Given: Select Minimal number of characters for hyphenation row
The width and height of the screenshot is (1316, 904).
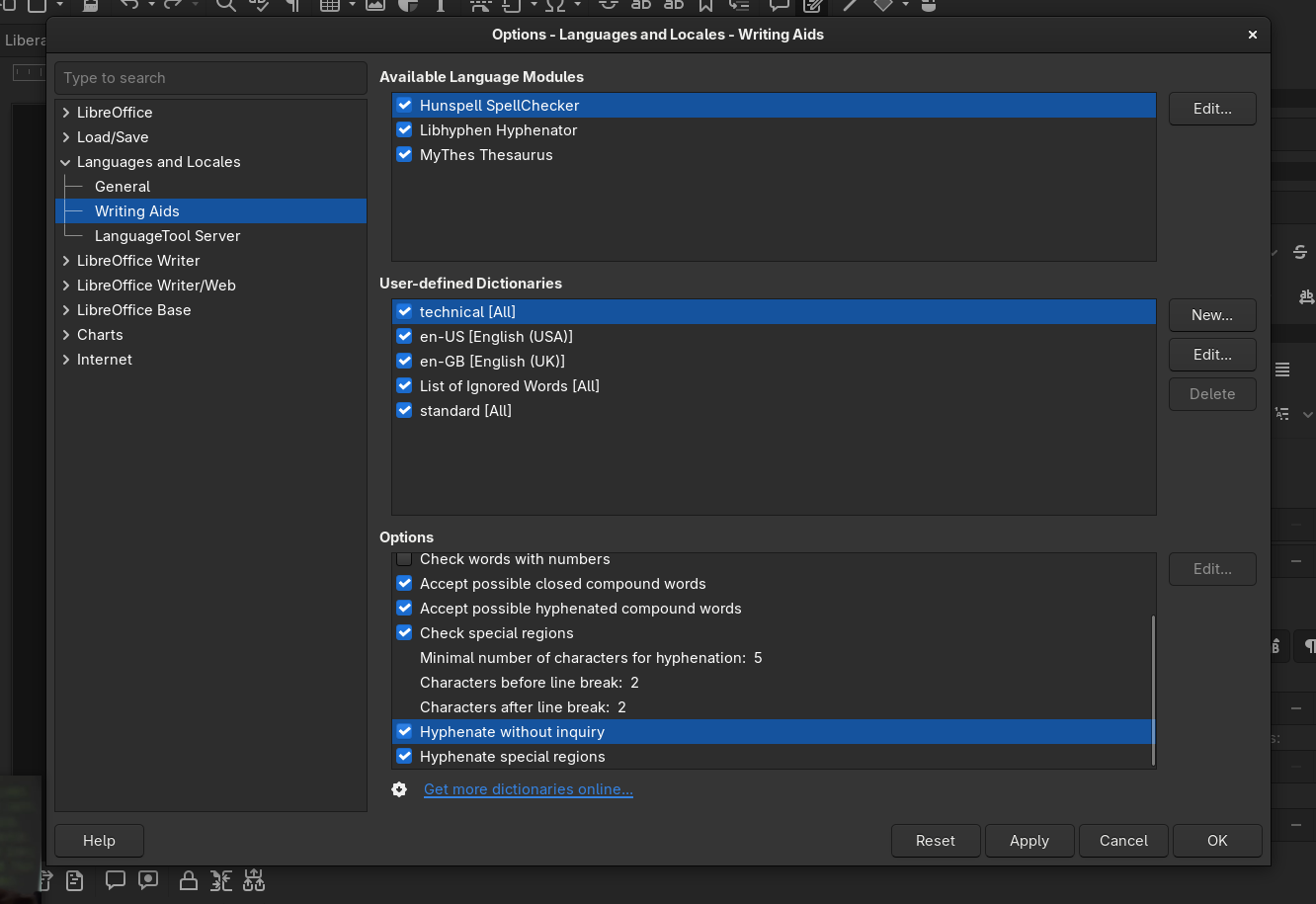Looking at the screenshot, I should coord(773,658).
